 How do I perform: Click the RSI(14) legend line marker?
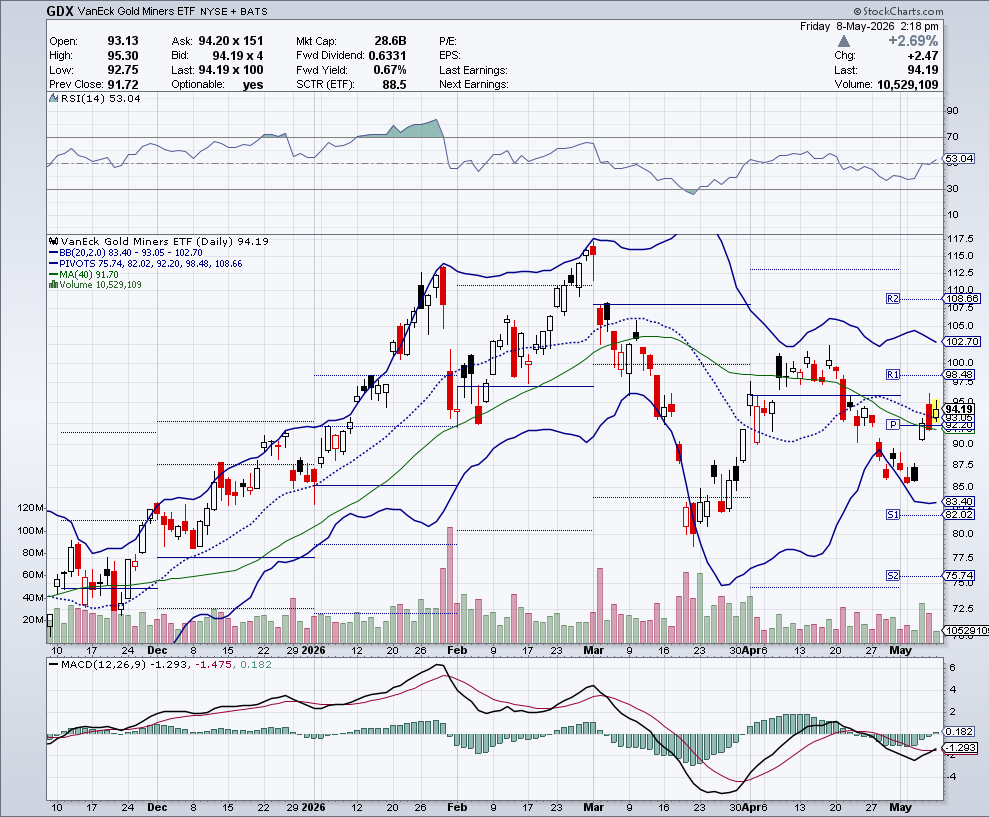[54, 98]
